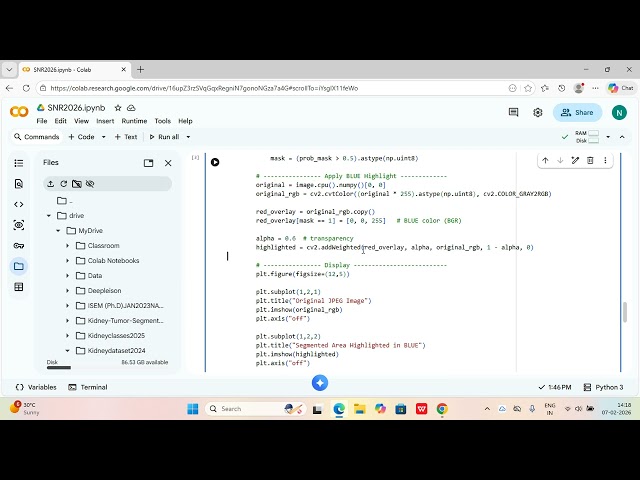Collapse the MyDrive folder tree

[x=59, y=231]
